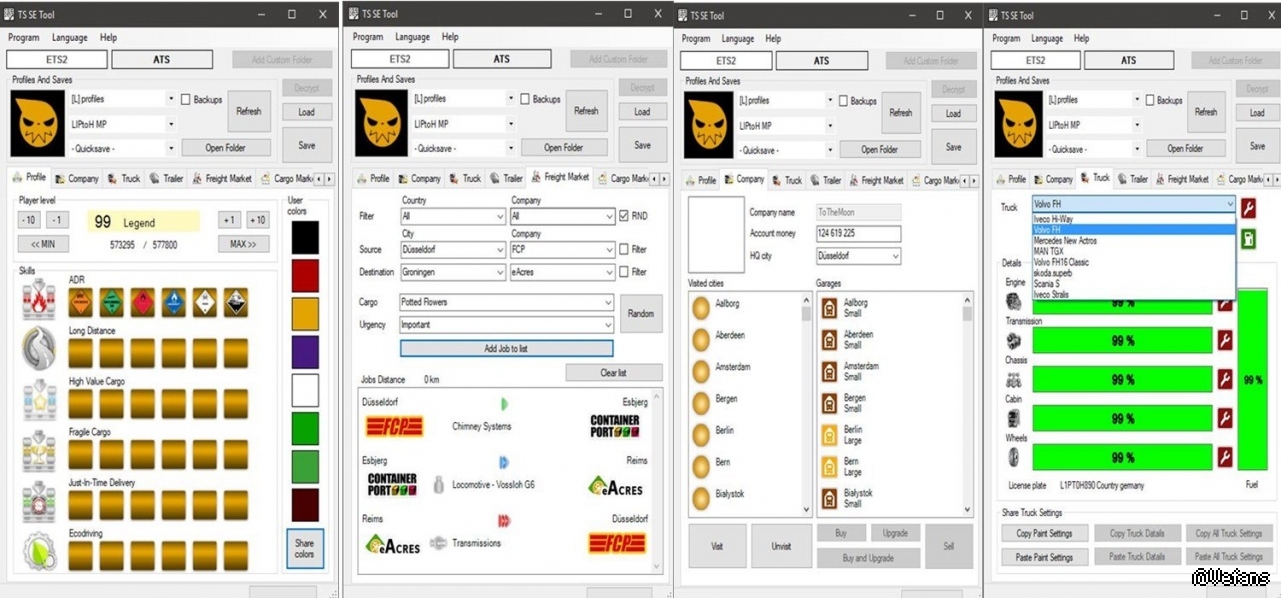Enable the Destination row Filter checkbox

coord(624,272)
